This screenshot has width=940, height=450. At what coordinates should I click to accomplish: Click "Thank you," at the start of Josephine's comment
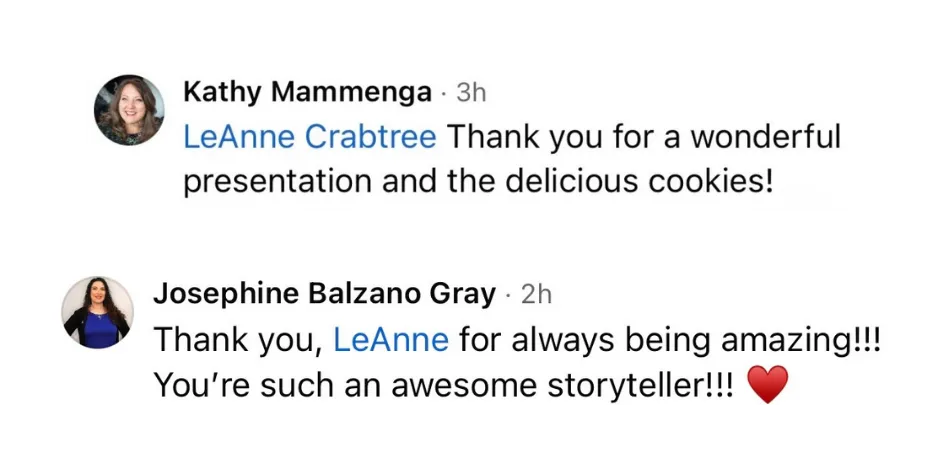click(237, 340)
